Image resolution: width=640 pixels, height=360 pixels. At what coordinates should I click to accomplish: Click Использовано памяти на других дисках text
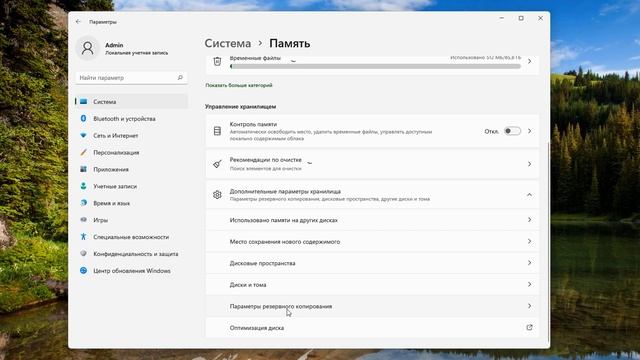(284, 220)
